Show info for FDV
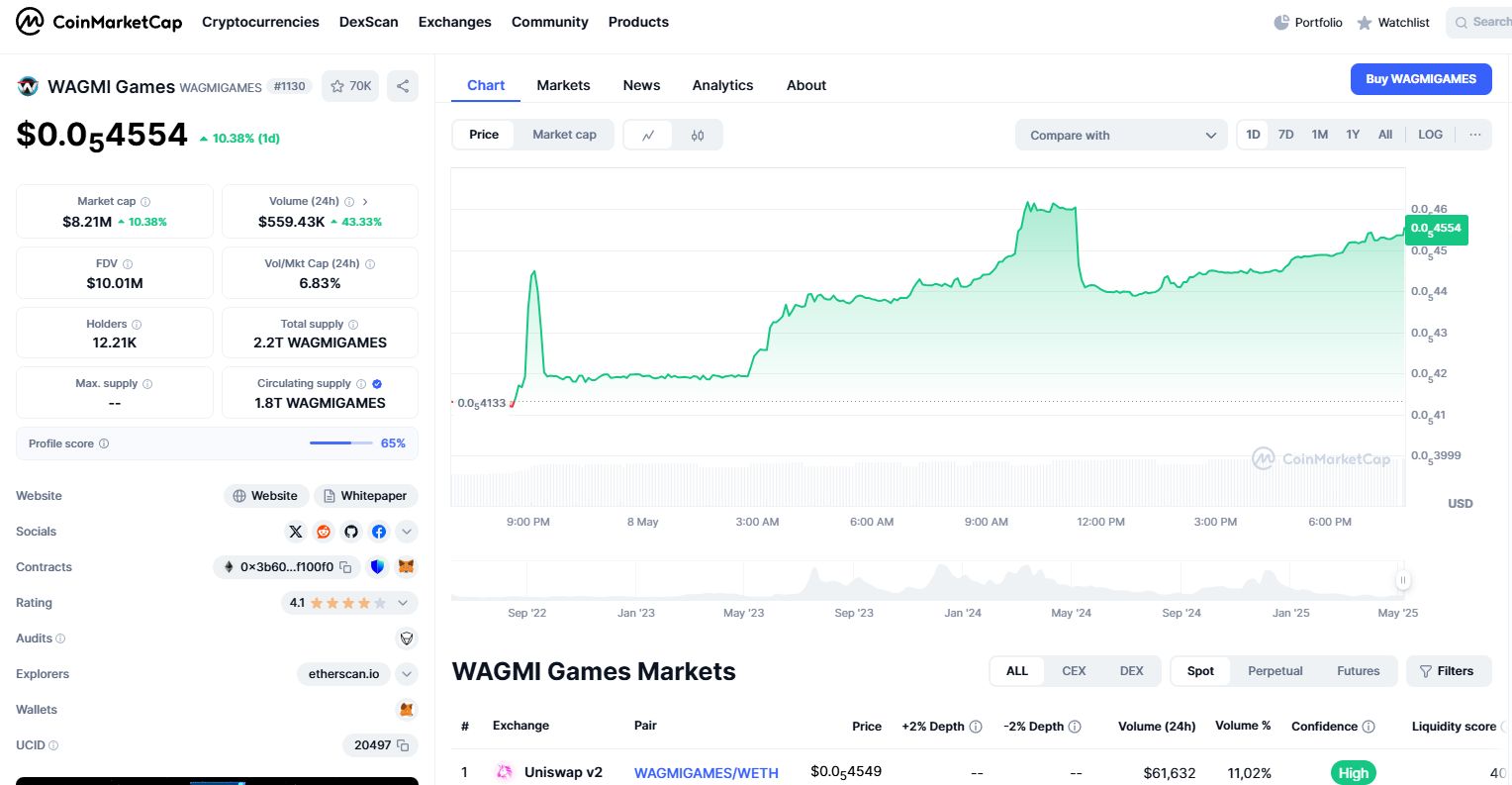Image resolution: width=1512 pixels, height=785 pixels. [x=128, y=263]
